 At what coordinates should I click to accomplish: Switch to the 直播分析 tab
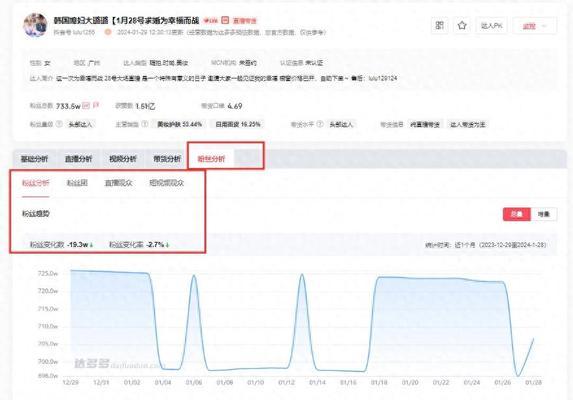79,159
